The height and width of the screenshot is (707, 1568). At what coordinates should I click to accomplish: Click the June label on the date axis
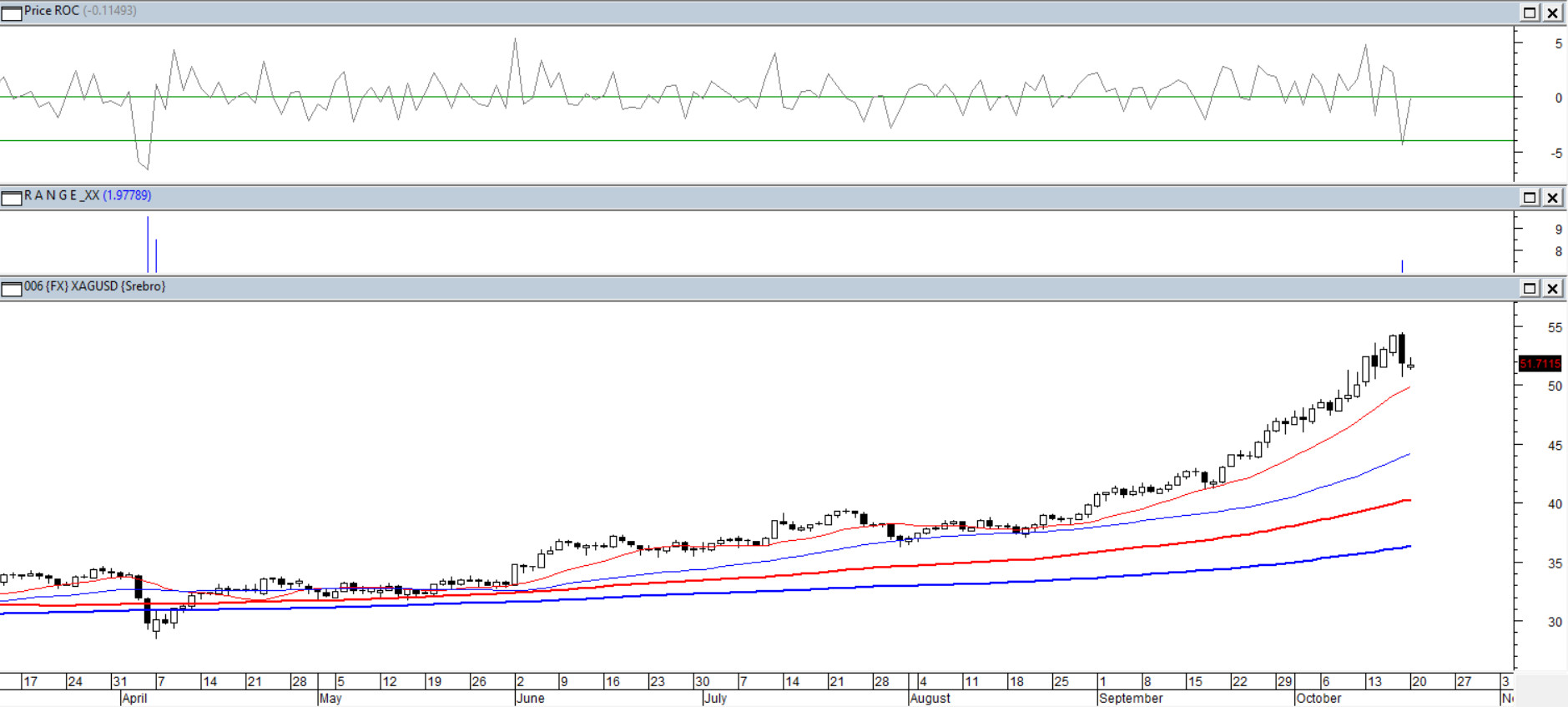coord(531,698)
